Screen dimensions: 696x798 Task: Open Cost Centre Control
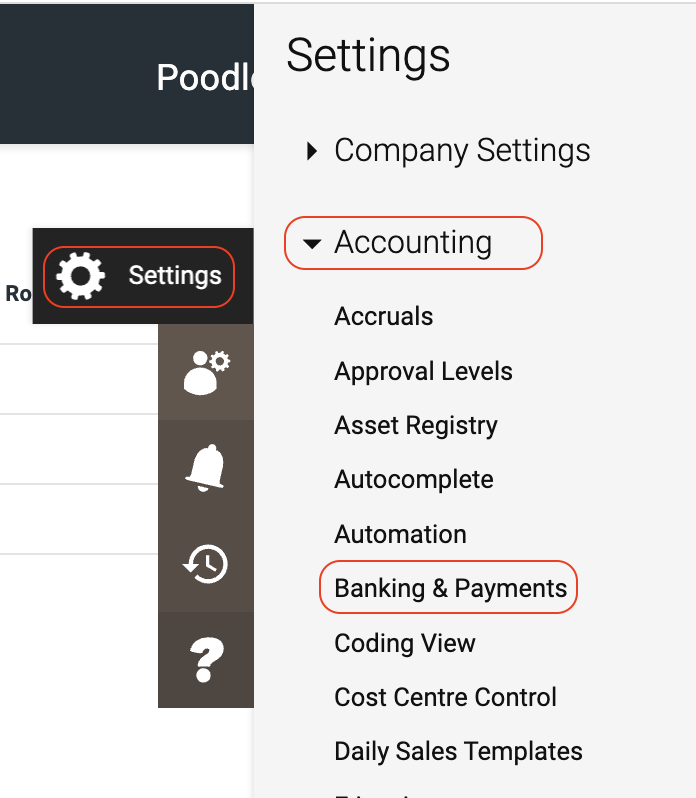(445, 697)
